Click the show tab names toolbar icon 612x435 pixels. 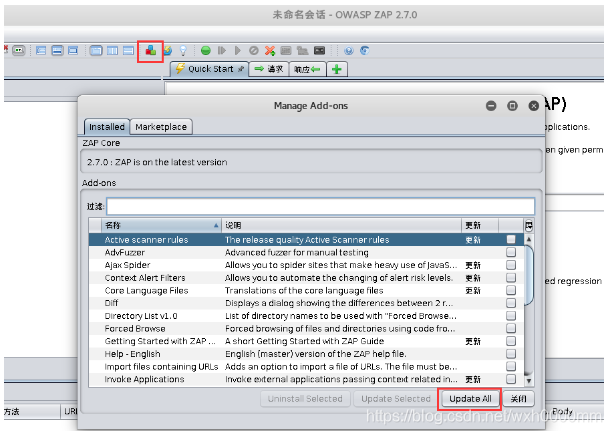click(x=18, y=50)
